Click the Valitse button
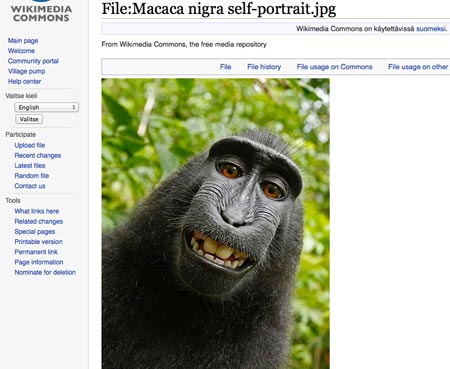 [29, 119]
